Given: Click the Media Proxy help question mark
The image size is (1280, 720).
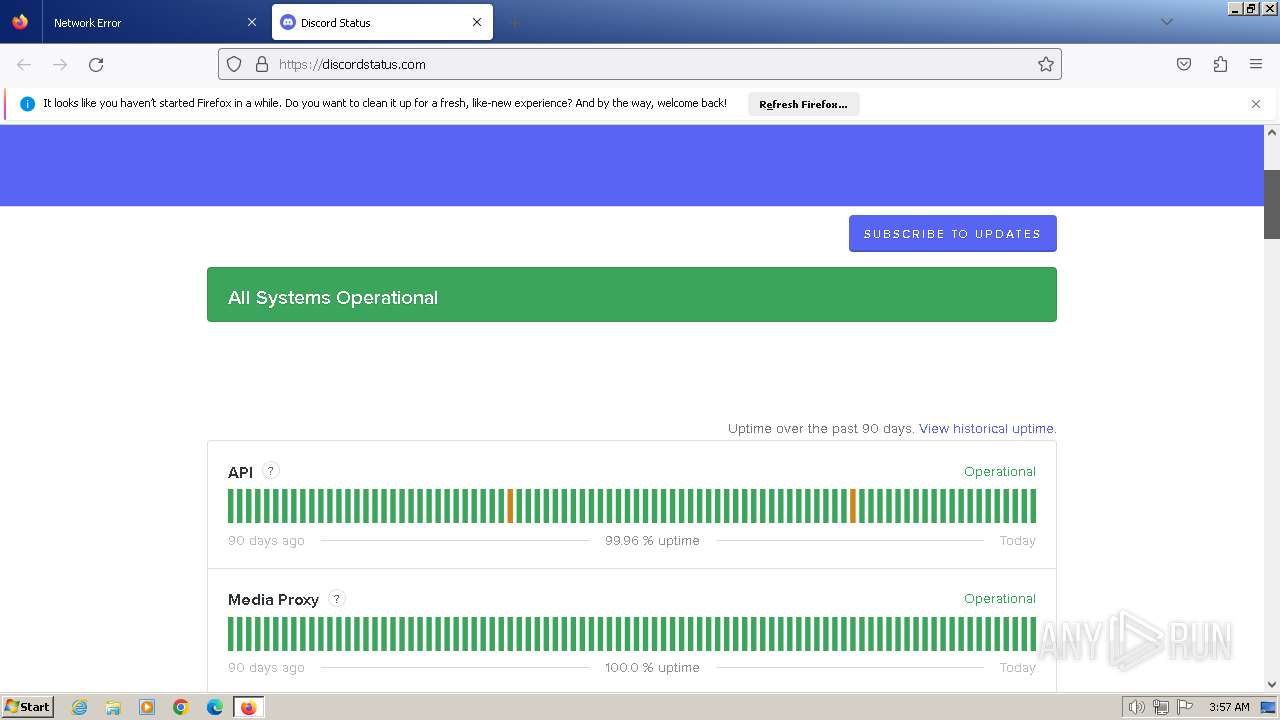Looking at the screenshot, I should pos(337,598).
